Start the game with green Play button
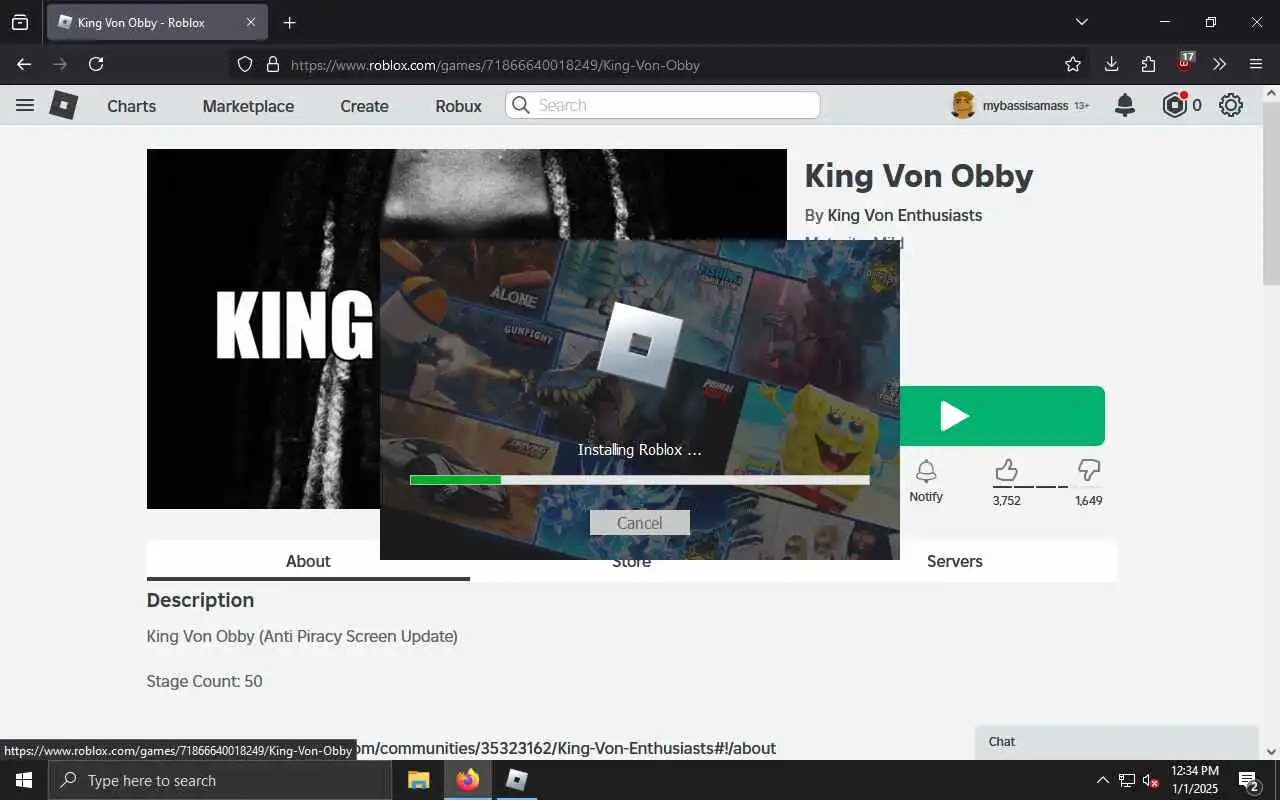This screenshot has width=1280, height=800. 1002,416
